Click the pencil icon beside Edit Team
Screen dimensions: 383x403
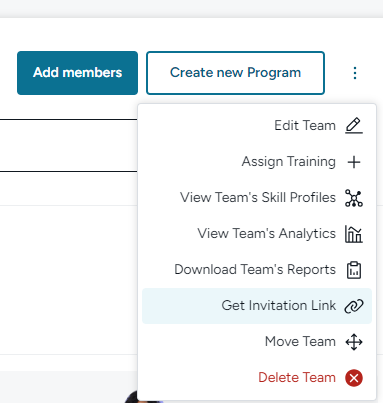[354, 126]
